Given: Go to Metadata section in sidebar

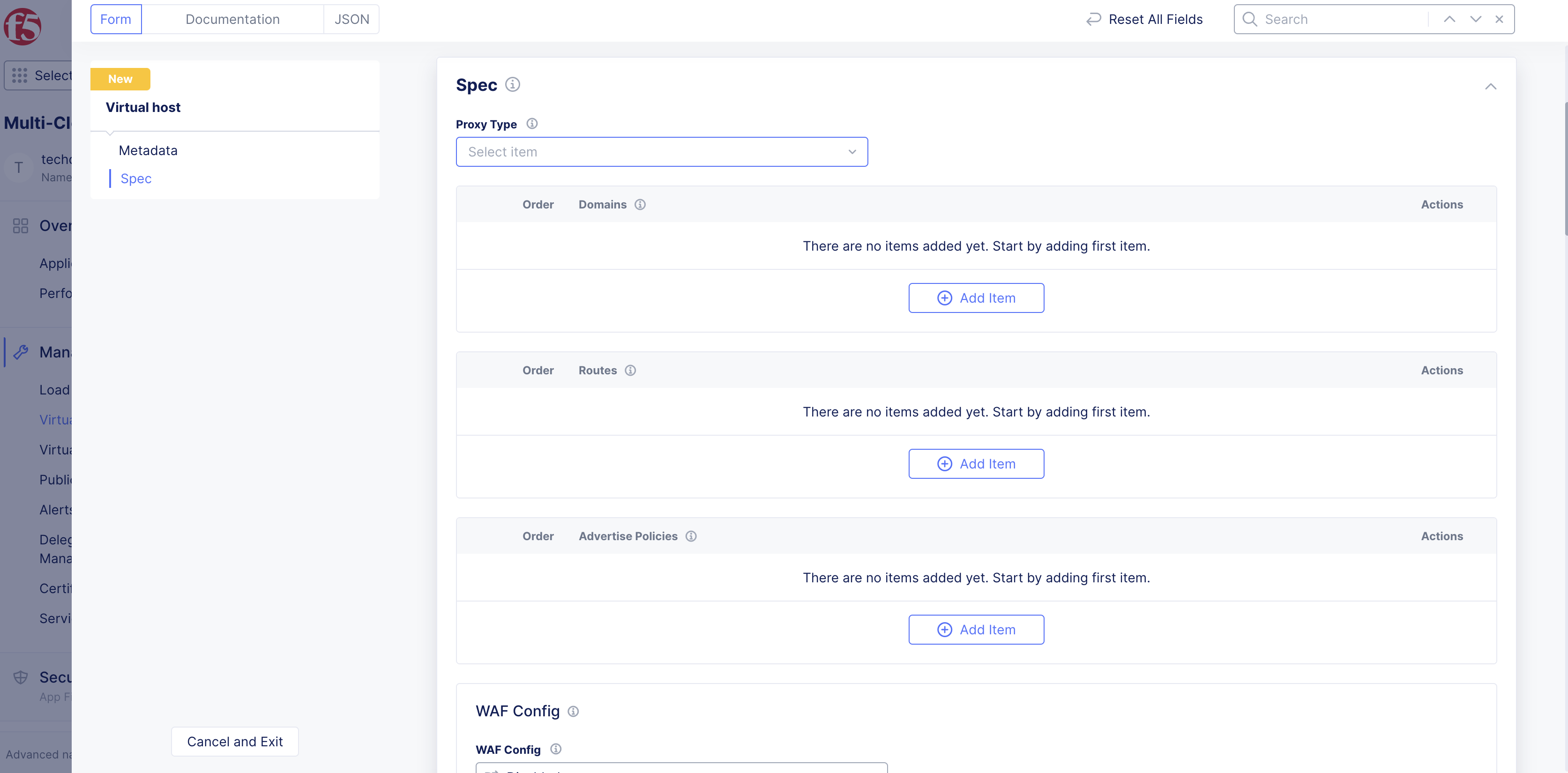Looking at the screenshot, I should [148, 150].
